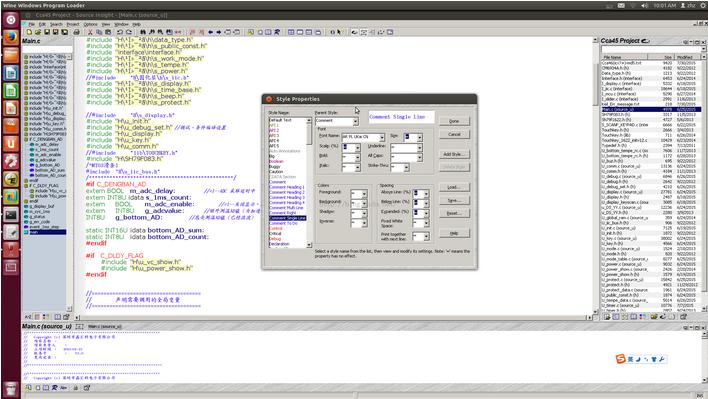Select "Comment Heading 1" style
708x399 pixels.
point(287,187)
